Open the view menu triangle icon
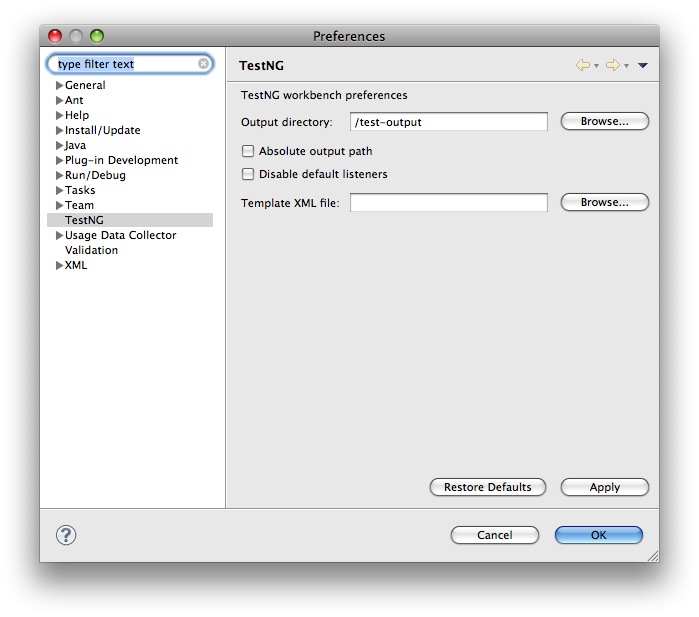The image size is (699, 617). click(x=643, y=66)
